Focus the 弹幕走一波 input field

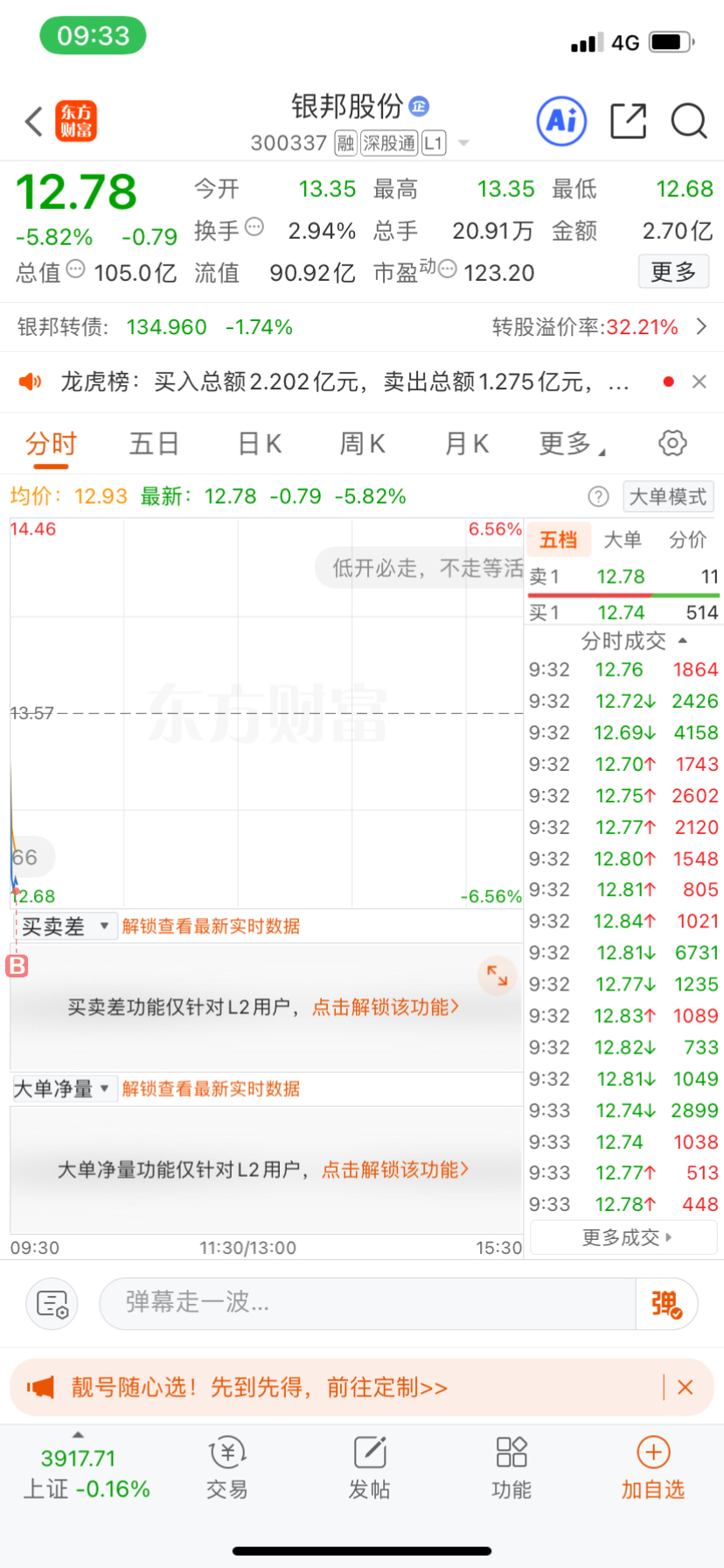367,1303
